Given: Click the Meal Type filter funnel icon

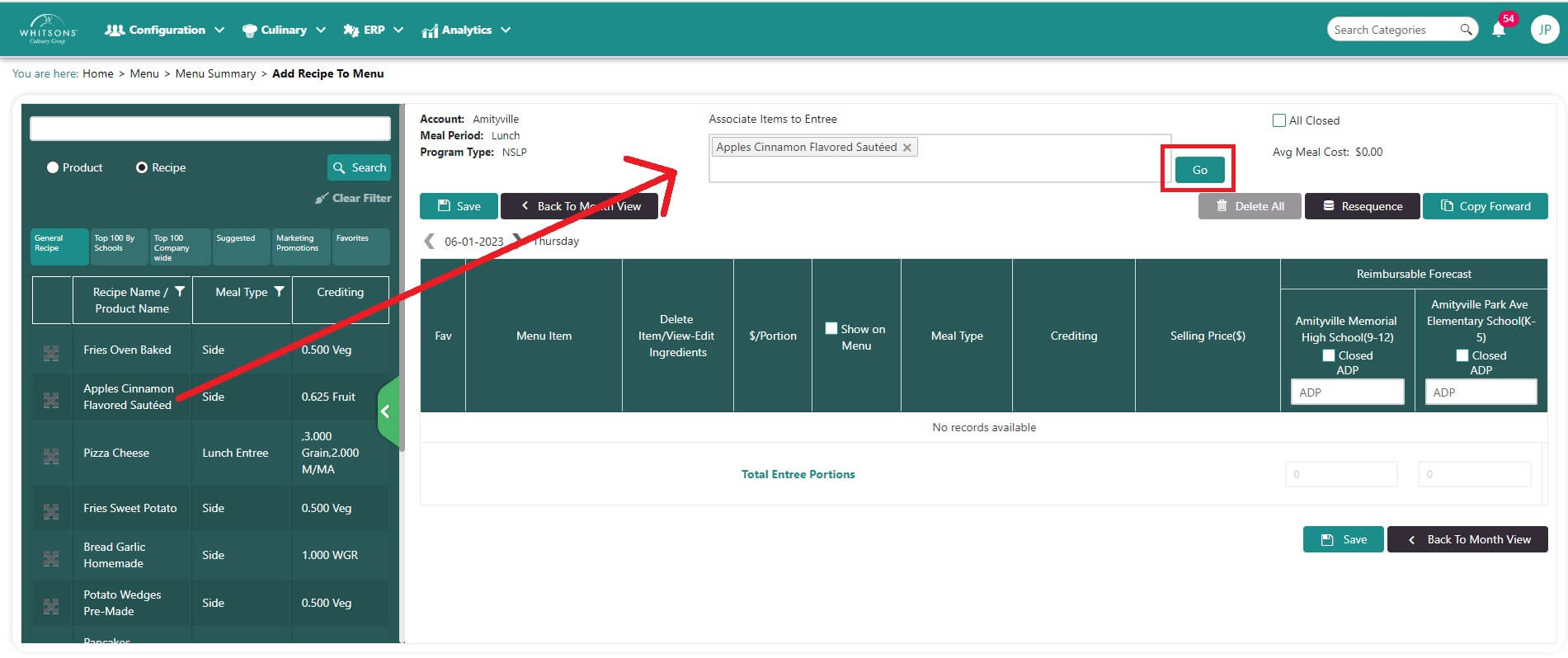Looking at the screenshot, I should (279, 292).
